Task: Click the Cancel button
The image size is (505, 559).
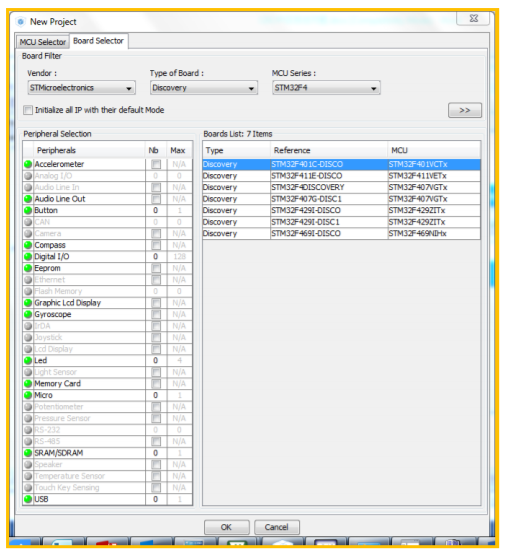Action: pyautogui.click(x=277, y=527)
